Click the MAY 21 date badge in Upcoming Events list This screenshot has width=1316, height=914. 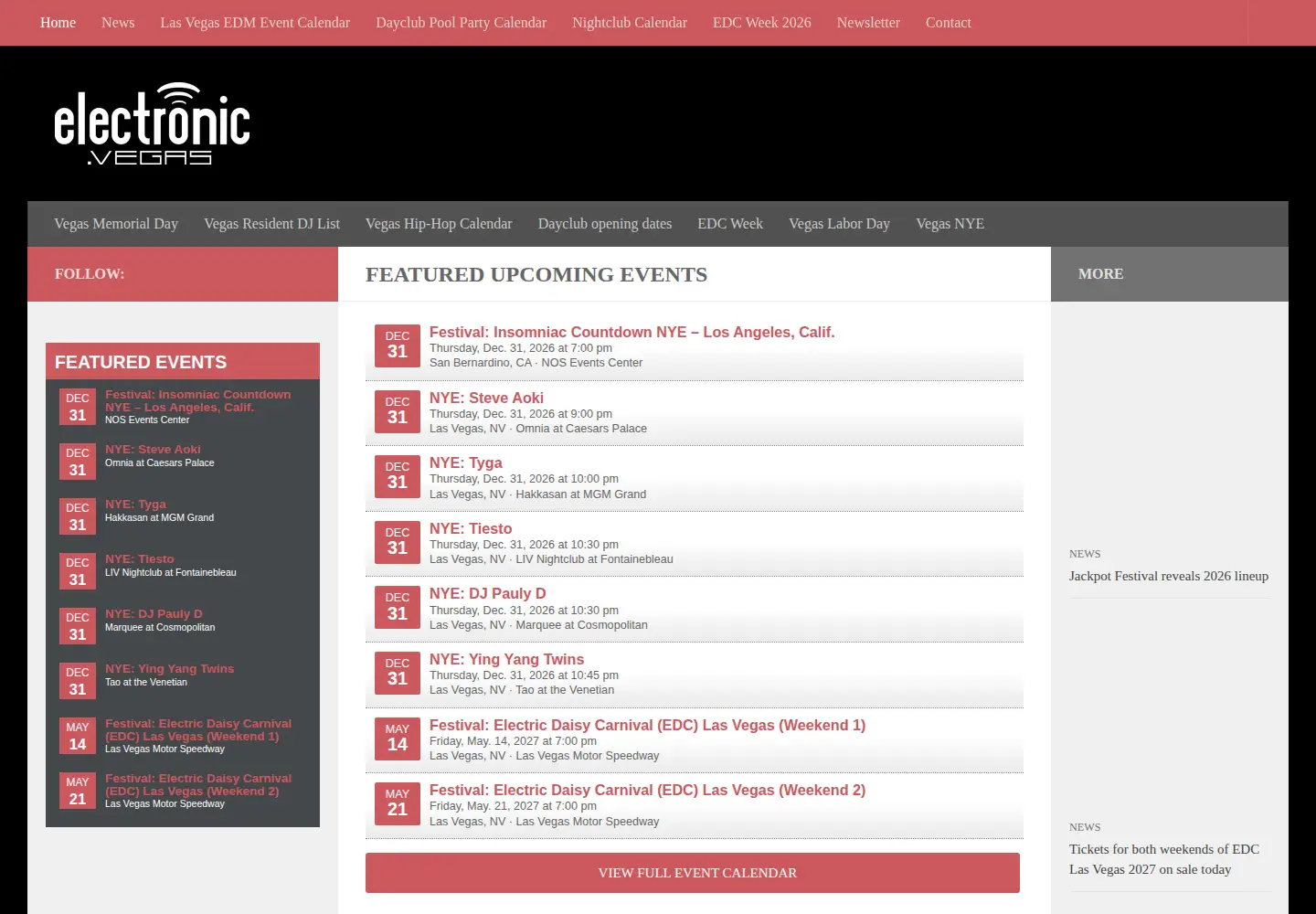click(x=398, y=802)
